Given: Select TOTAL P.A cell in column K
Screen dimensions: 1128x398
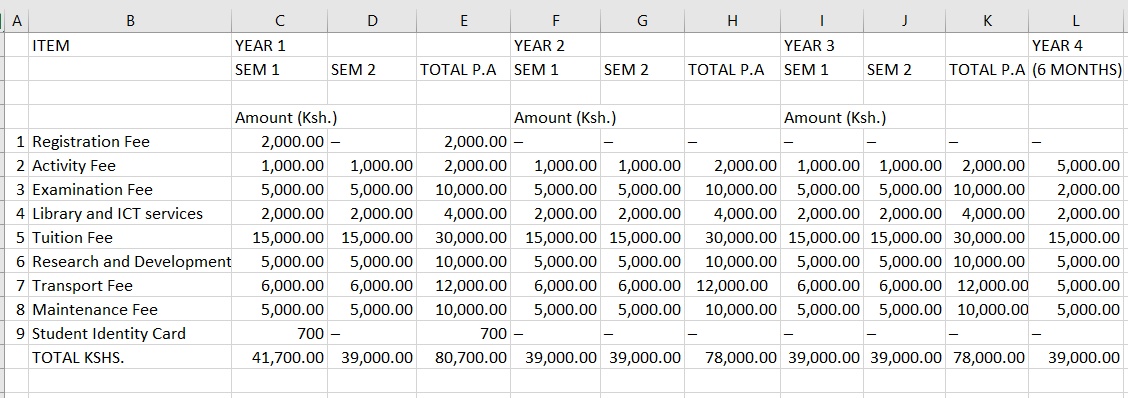Looking at the screenshot, I should (987, 70).
